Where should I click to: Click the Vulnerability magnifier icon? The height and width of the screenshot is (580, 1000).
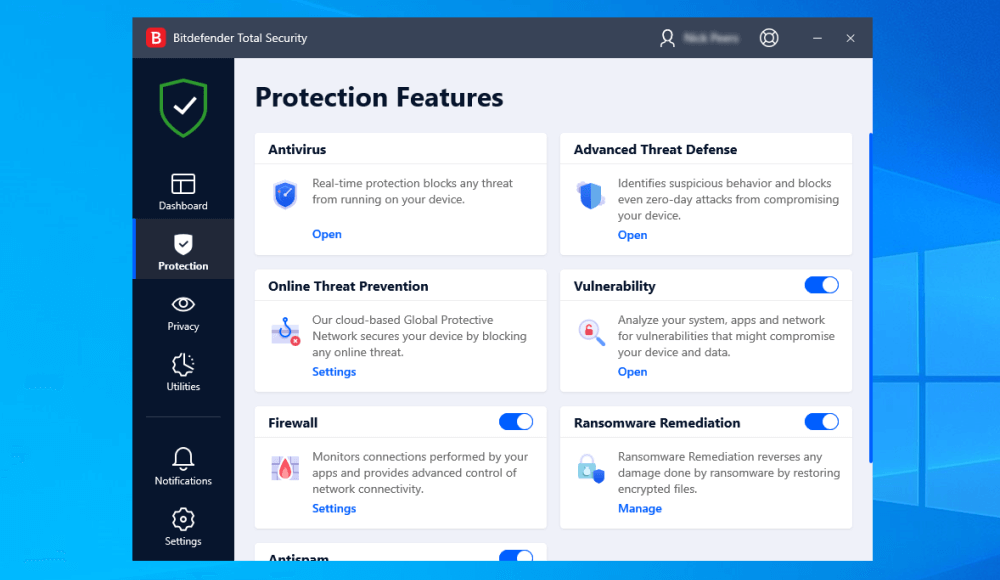(591, 332)
